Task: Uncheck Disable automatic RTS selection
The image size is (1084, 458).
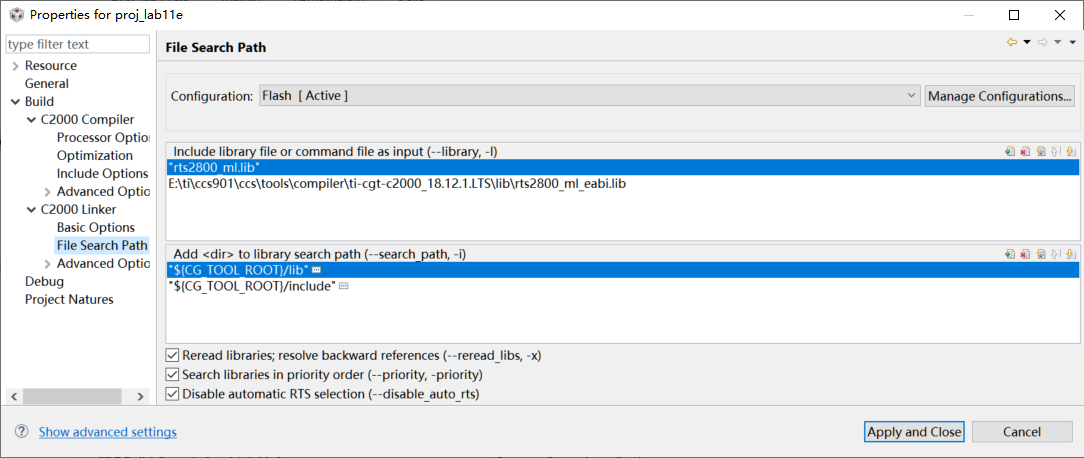Action: (x=173, y=394)
